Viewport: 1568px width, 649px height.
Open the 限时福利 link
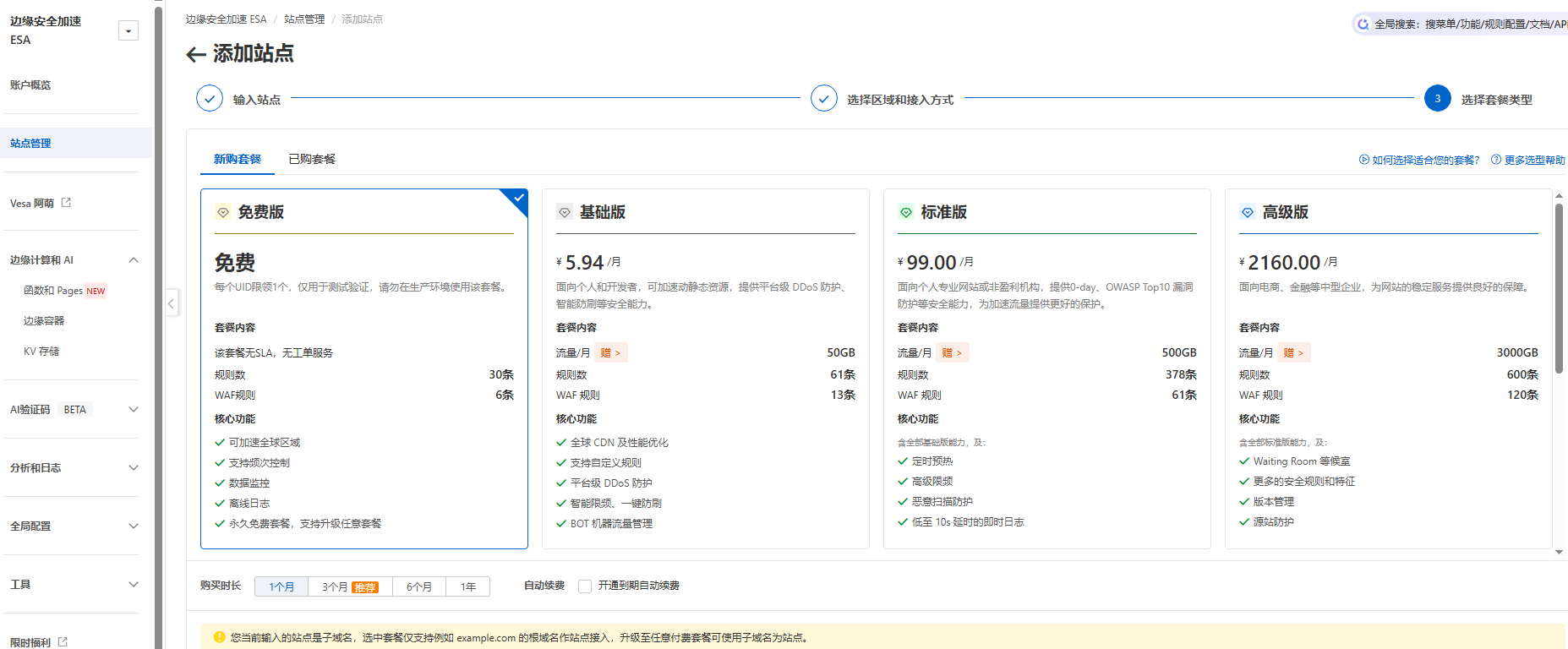click(30, 643)
